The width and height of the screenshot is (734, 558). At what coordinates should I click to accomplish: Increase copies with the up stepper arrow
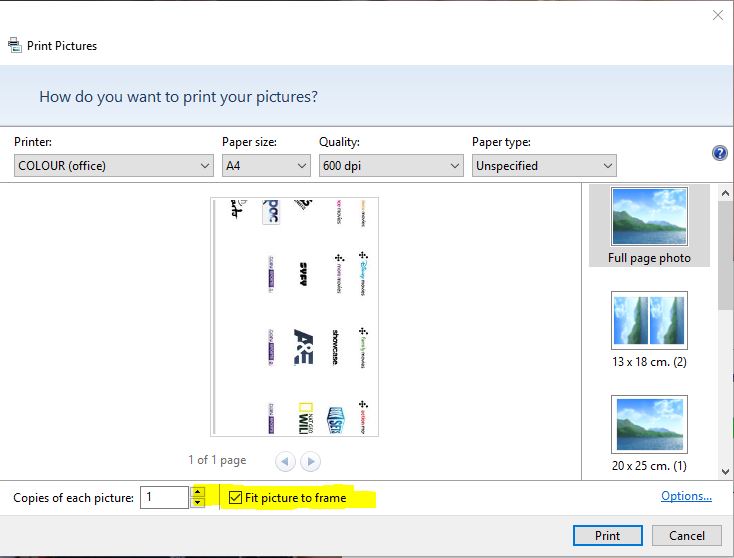198,492
